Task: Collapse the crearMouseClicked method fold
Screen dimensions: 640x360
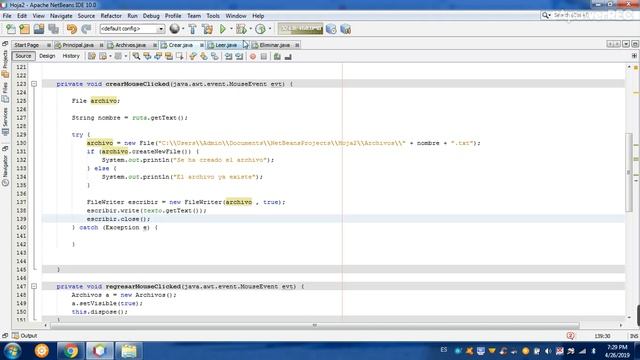Action: (34, 84)
